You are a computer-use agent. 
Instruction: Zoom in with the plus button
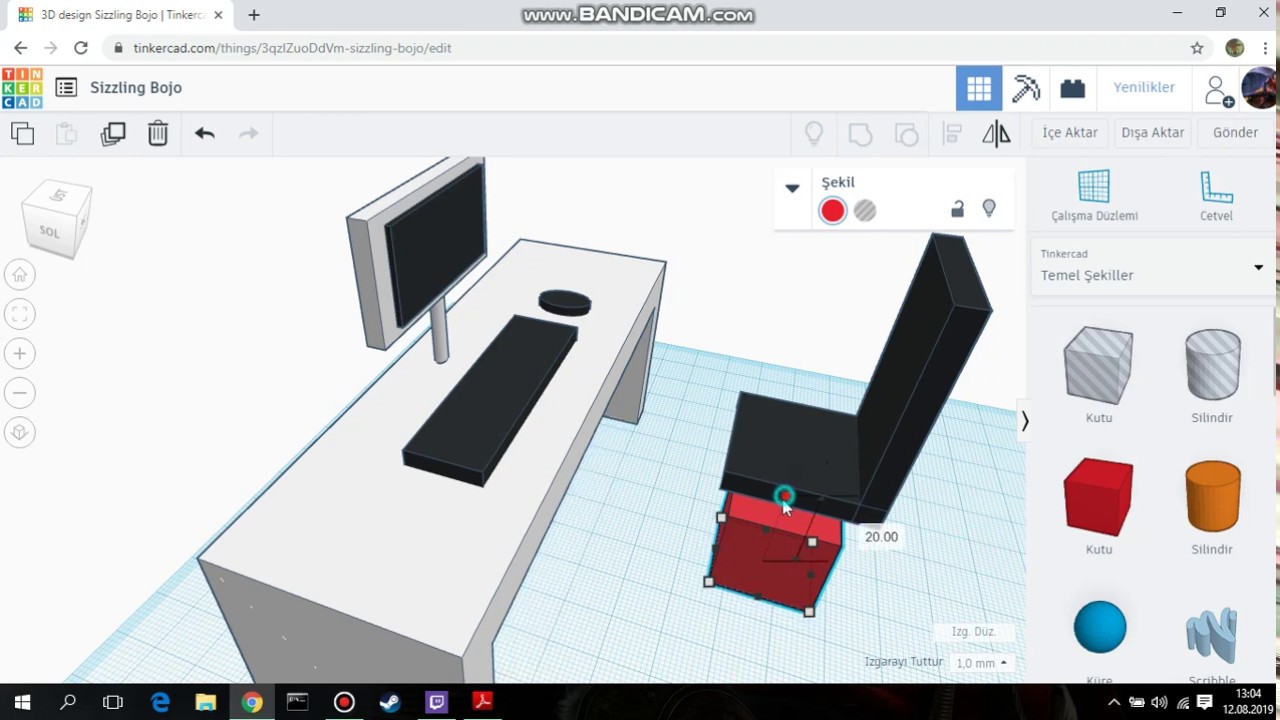(19, 353)
